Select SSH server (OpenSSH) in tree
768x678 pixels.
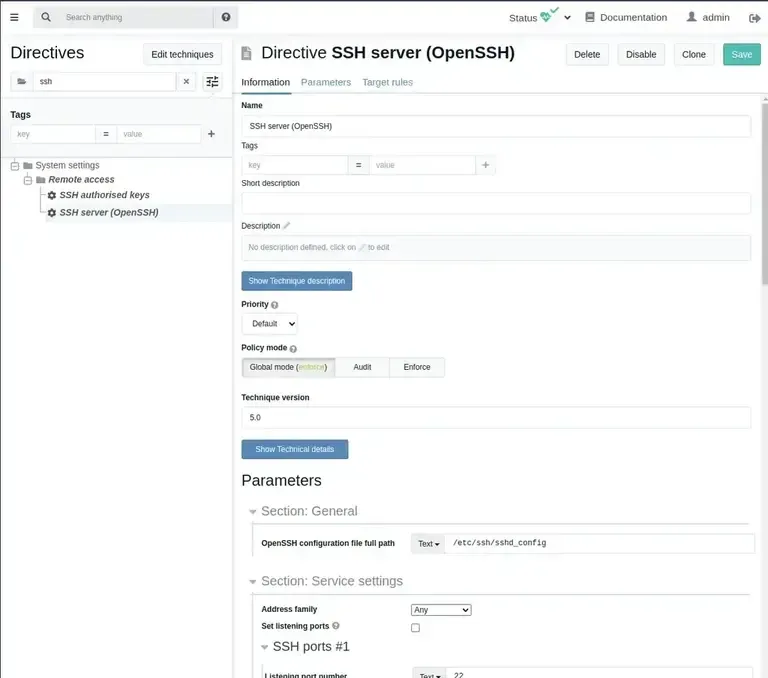pos(109,213)
